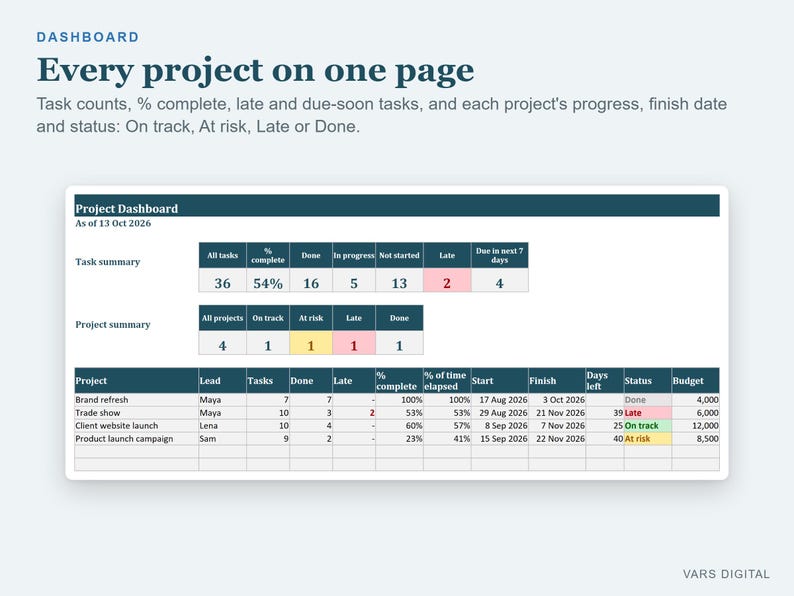Click the Sam lead cell
Image resolution: width=794 pixels, height=596 pixels.
222,439
